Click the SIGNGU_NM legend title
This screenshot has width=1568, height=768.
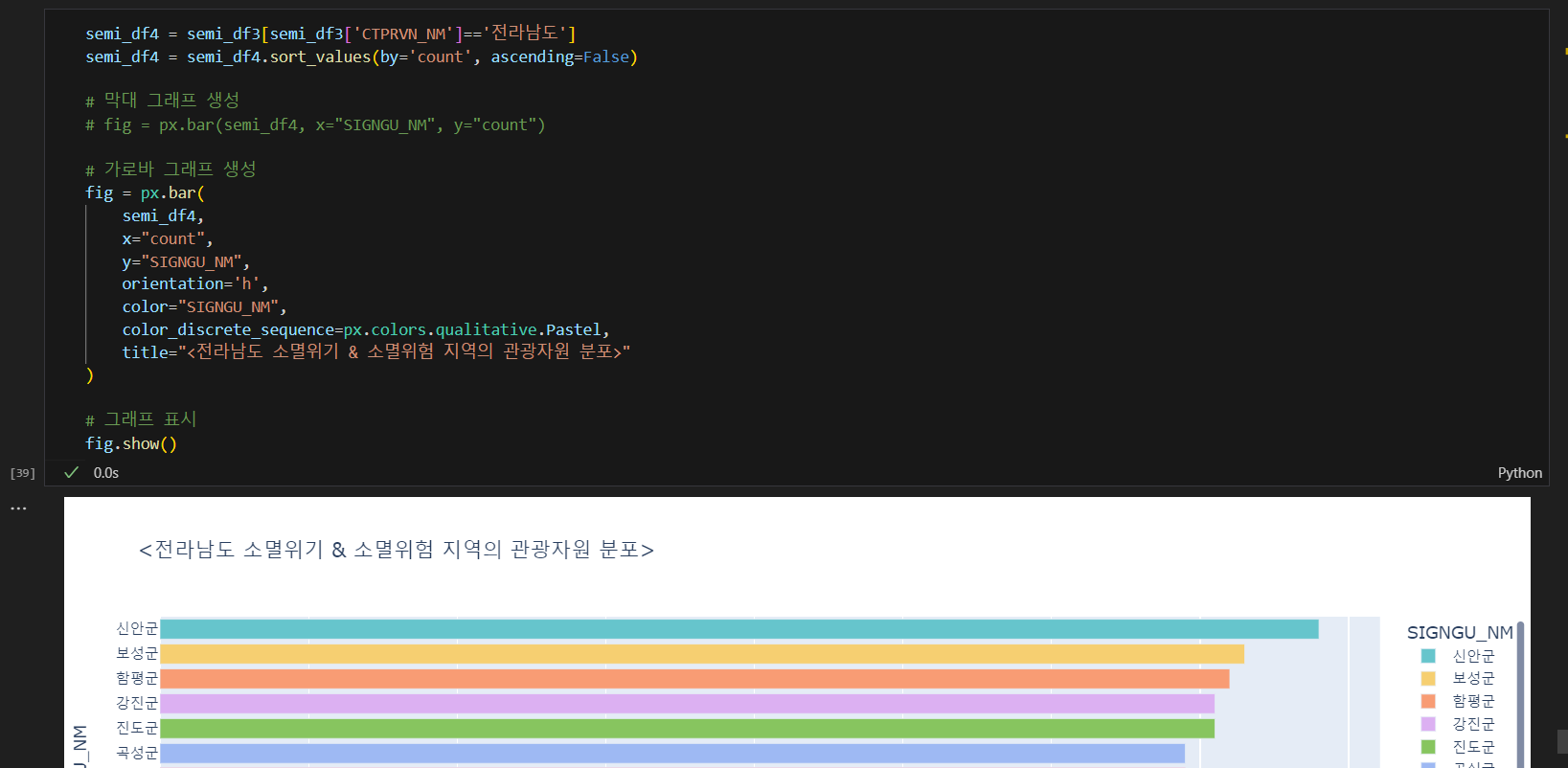click(x=1460, y=633)
